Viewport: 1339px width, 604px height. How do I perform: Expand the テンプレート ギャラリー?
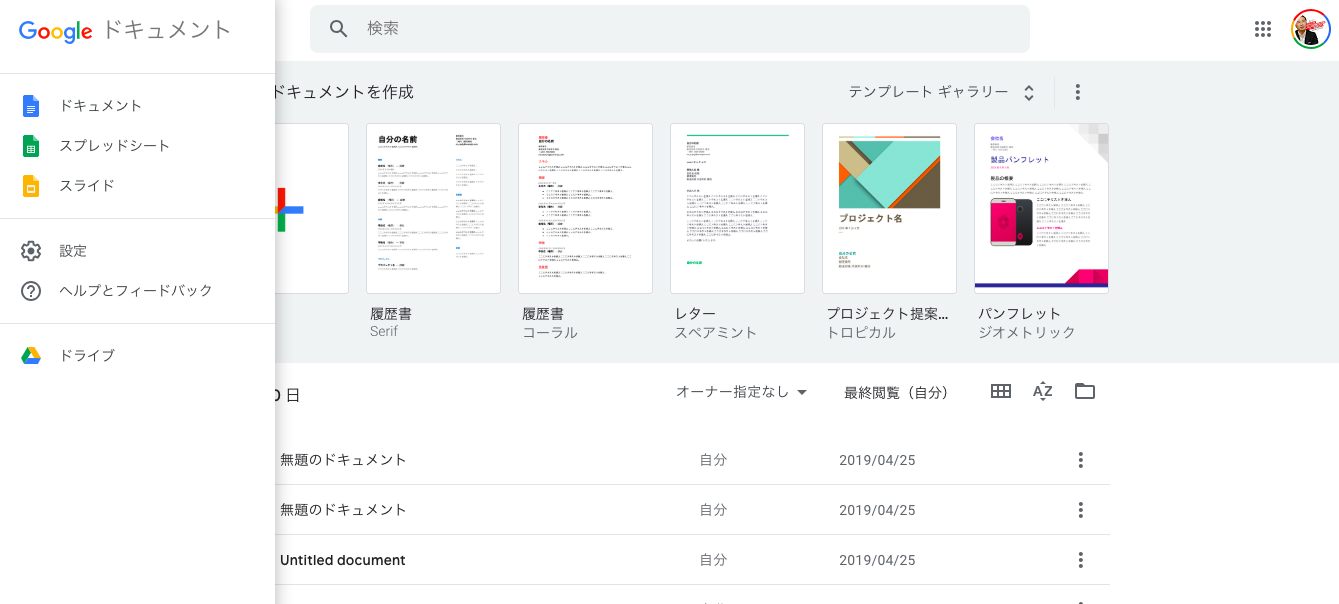(x=941, y=92)
